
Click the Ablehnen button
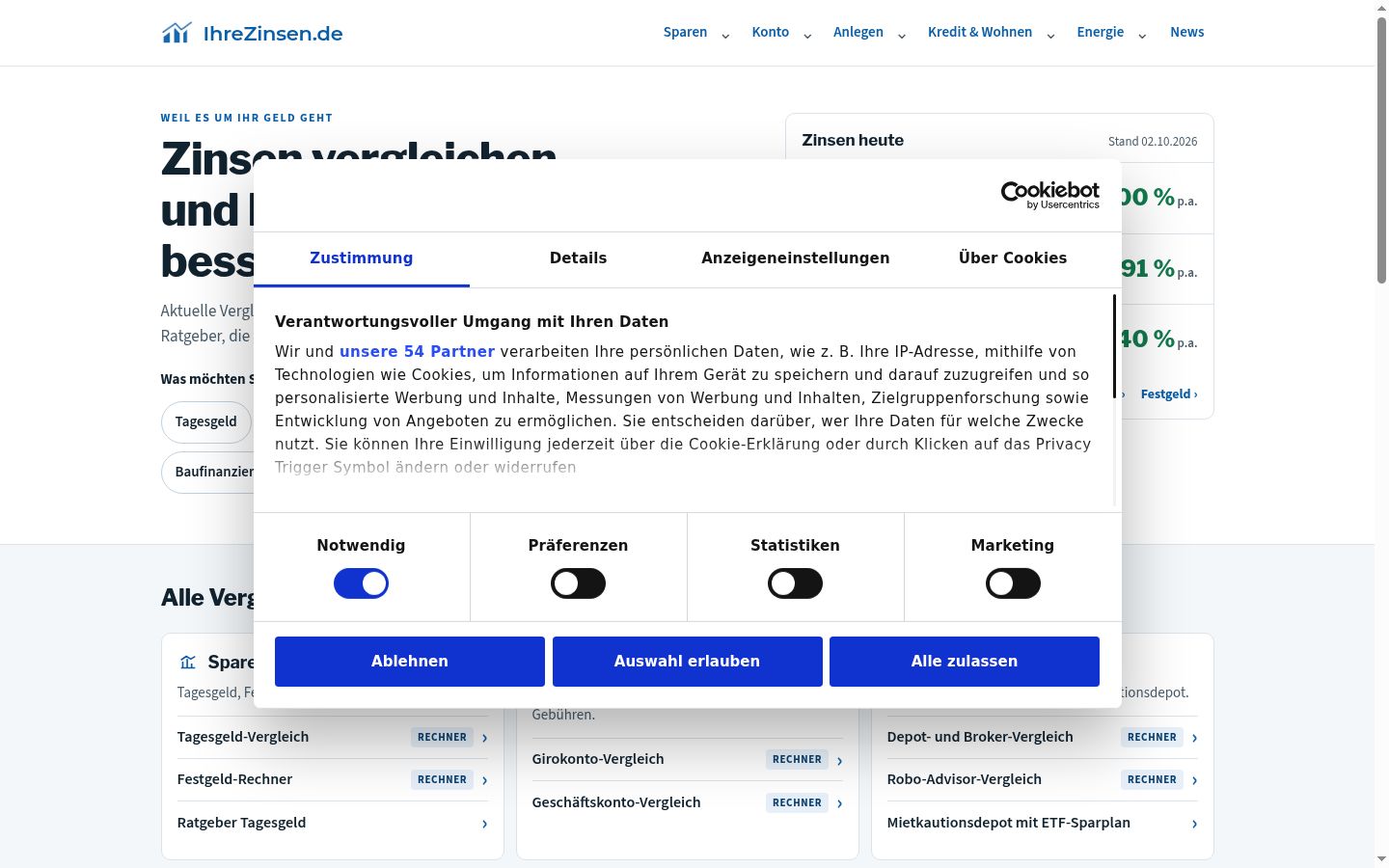410,662
